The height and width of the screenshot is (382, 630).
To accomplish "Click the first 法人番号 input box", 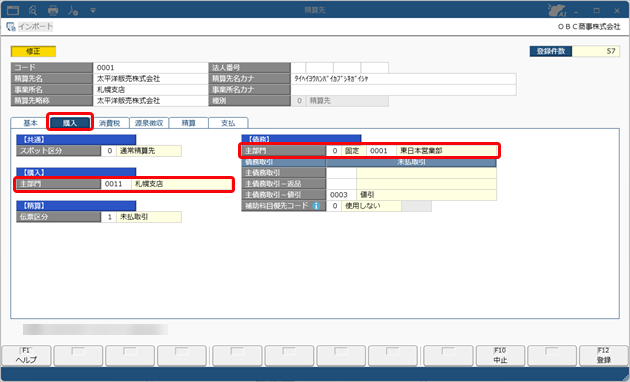I will [x=298, y=67].
